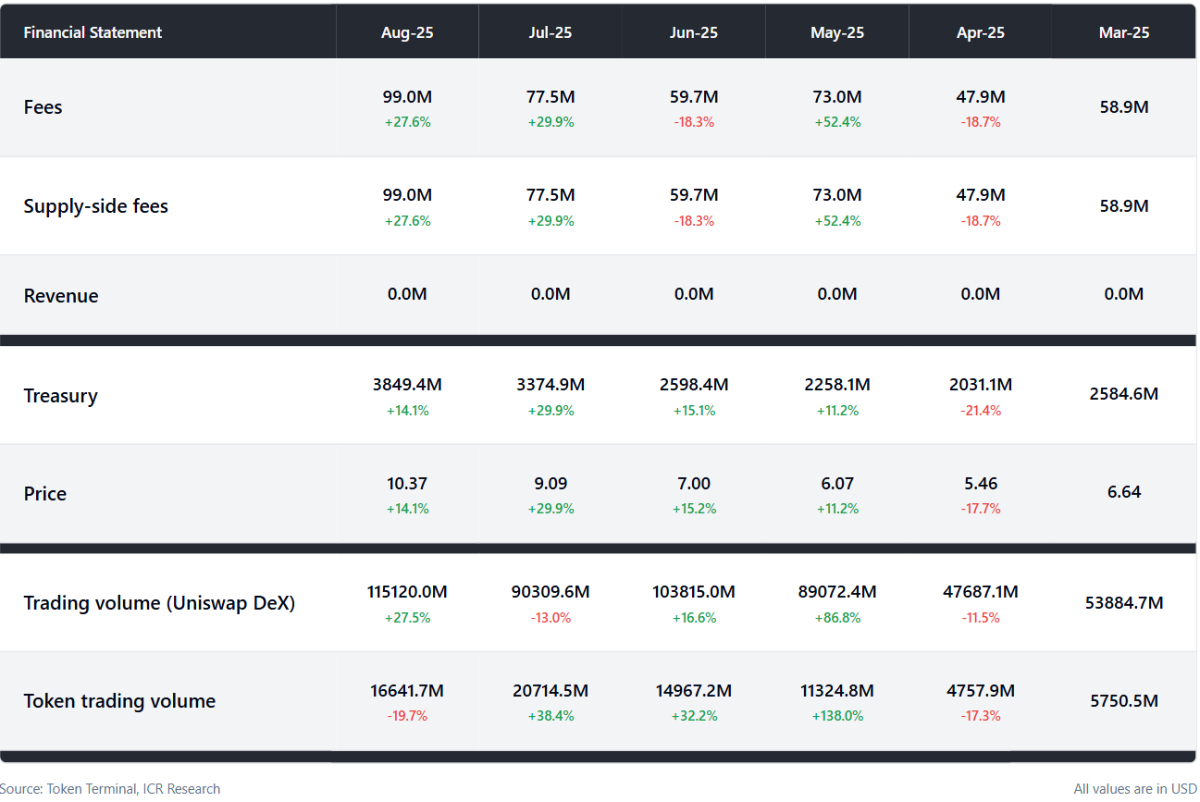1200x802 pixels.
Task: Select the 115120.0M Uniswap trading volume cell
Action: point(407,592)
